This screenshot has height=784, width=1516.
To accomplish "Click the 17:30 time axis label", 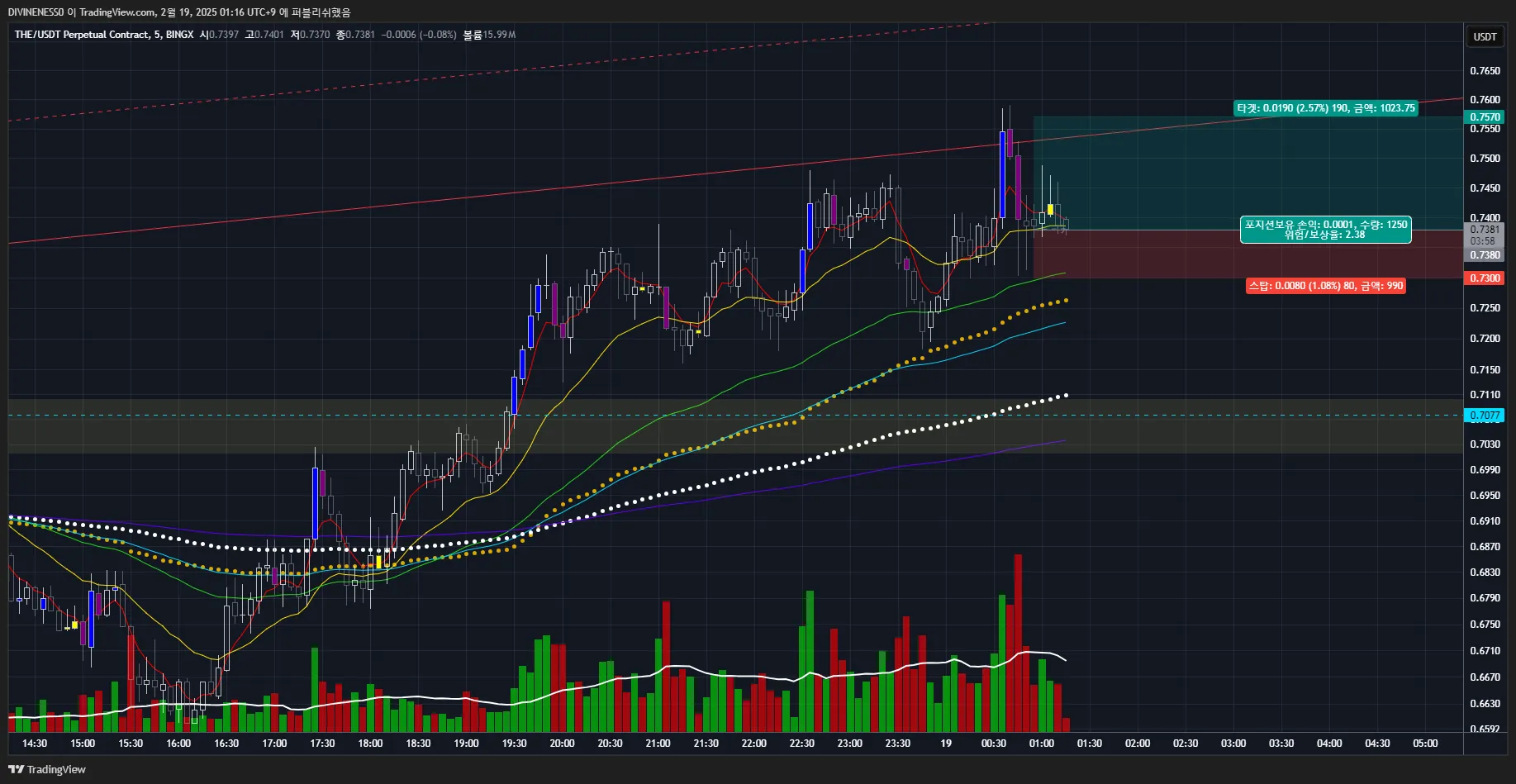I will [x=322, y=744].
